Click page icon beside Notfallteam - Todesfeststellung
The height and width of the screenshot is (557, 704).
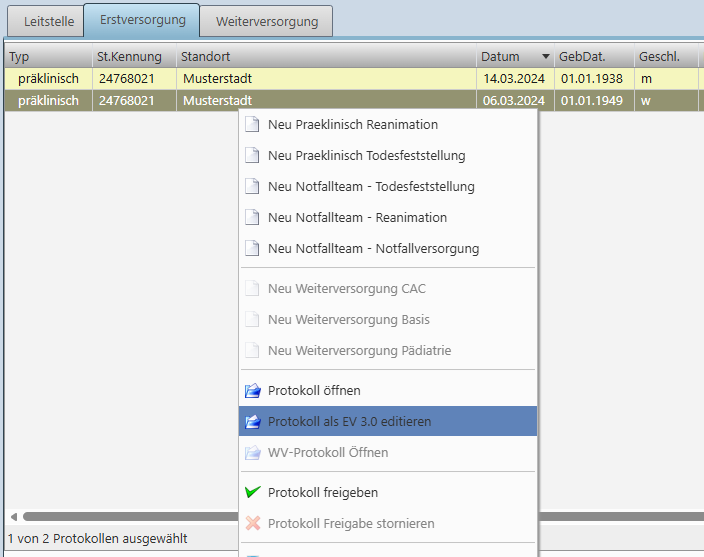[x=252, y=187]
